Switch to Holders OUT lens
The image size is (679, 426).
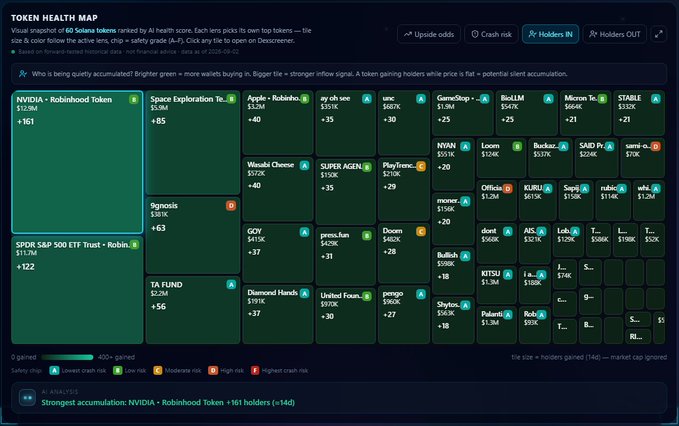click(x=614, y=34)
